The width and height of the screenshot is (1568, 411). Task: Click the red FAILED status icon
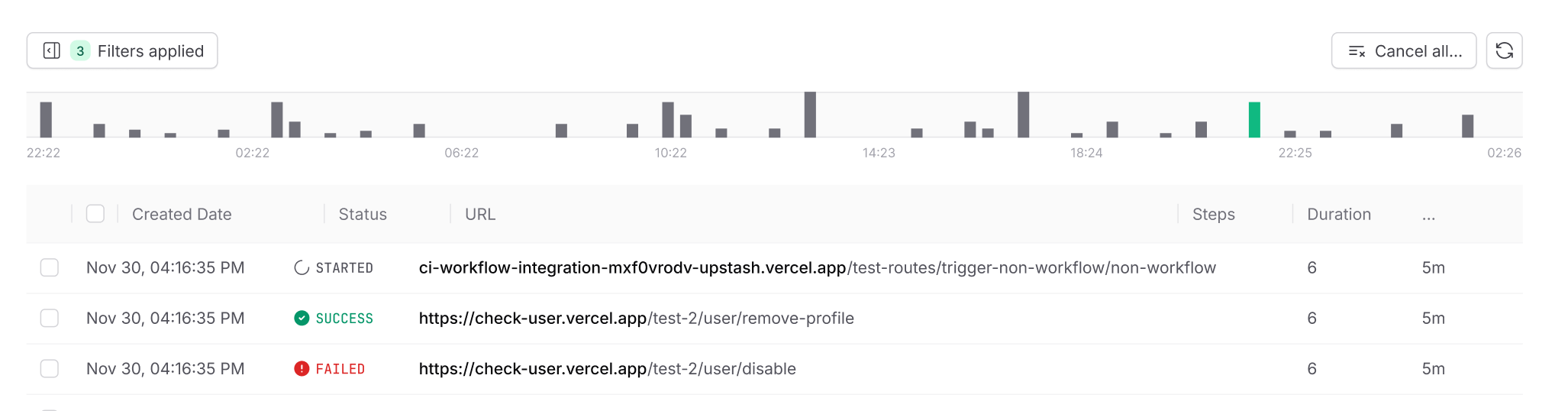(x=302, y=369)
